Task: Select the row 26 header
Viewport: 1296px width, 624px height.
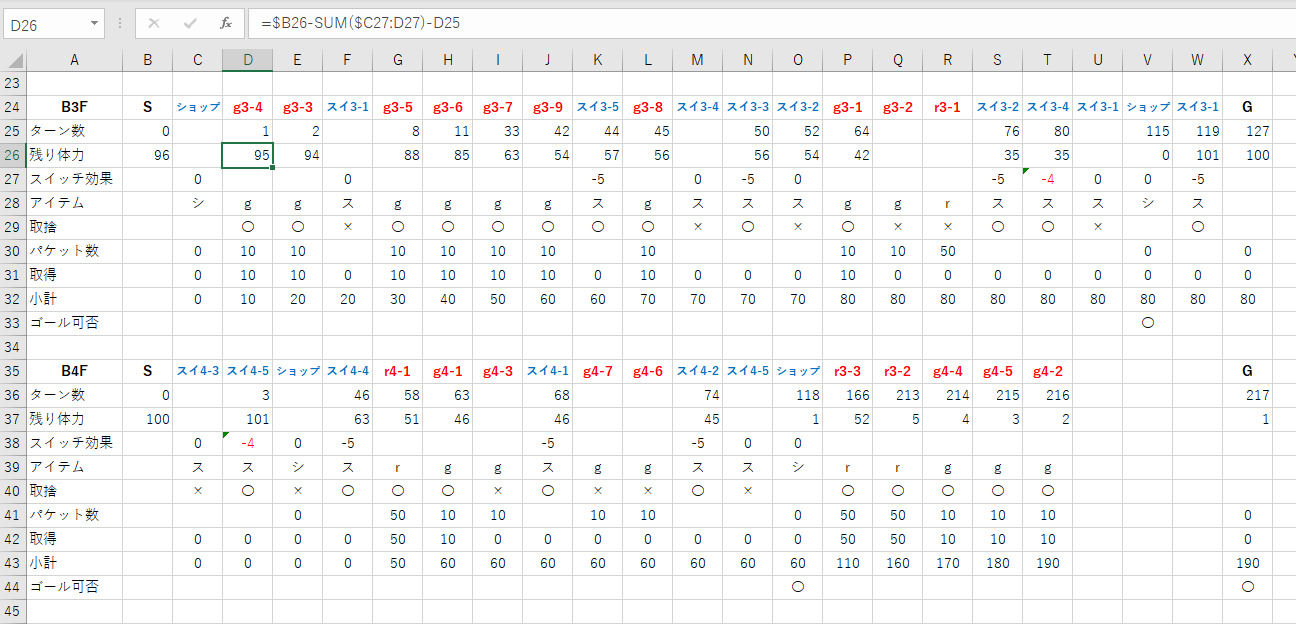Action: click(x=13, y=155)
